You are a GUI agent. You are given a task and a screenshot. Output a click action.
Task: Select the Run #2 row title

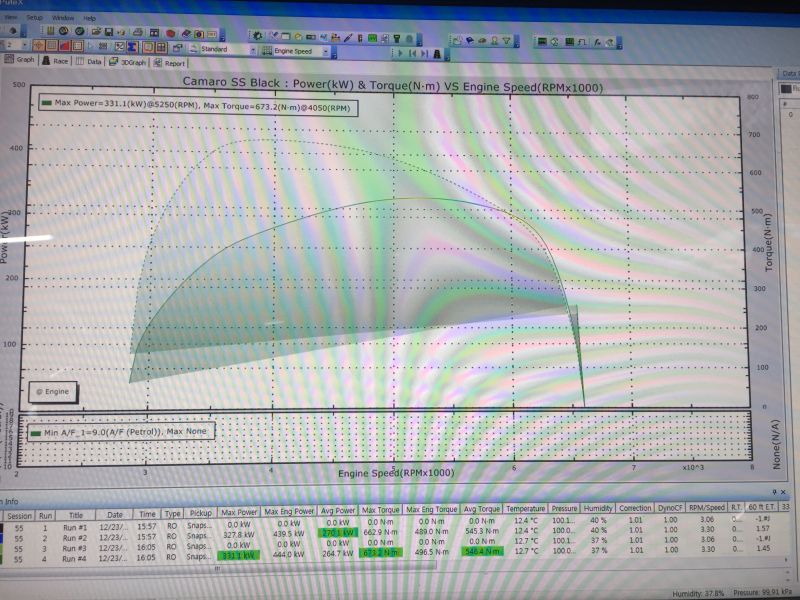(75, 538)
